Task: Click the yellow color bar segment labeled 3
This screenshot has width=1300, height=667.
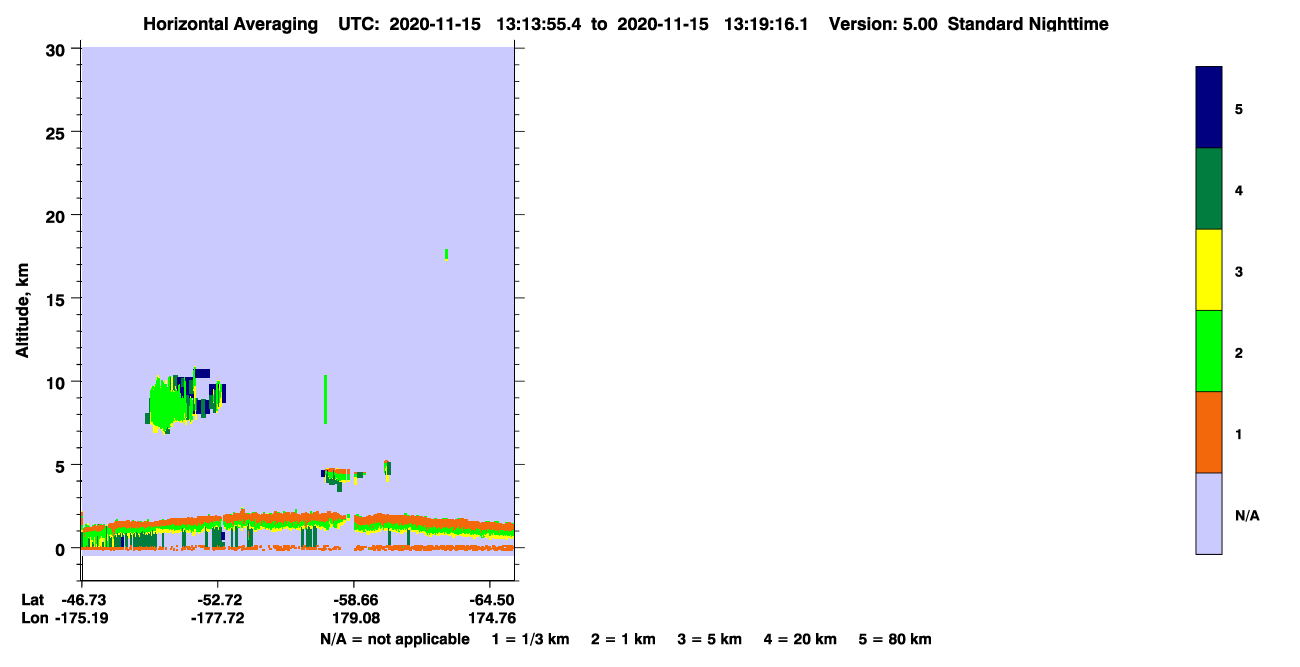Action: coord(1209,270)
